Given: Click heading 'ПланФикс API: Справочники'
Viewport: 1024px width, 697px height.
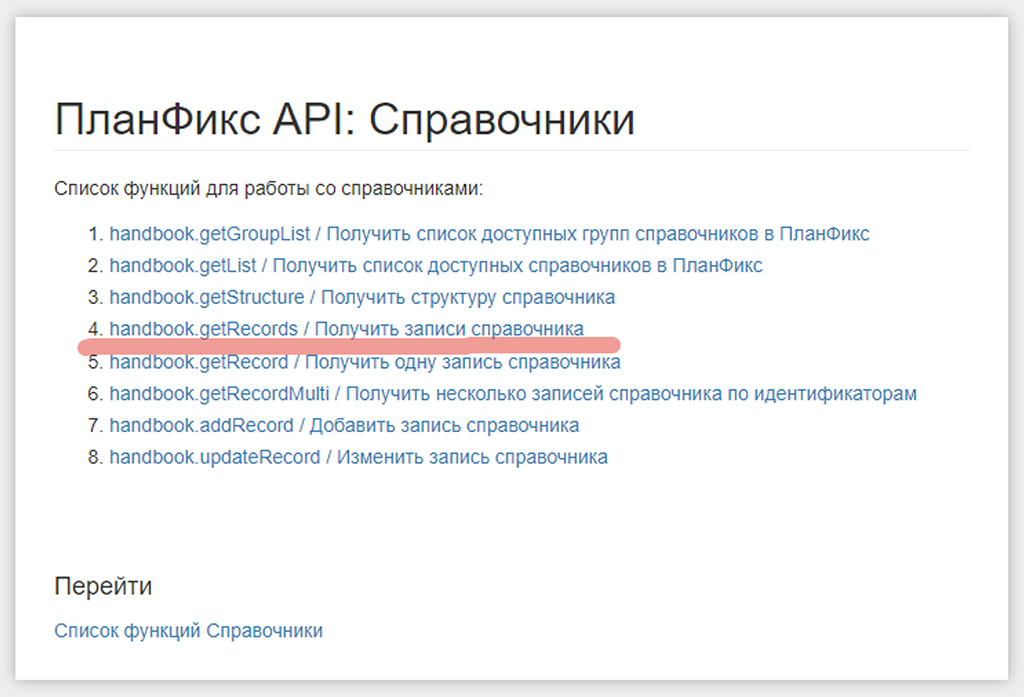Looking at the screenshot, I should [345, 120].
